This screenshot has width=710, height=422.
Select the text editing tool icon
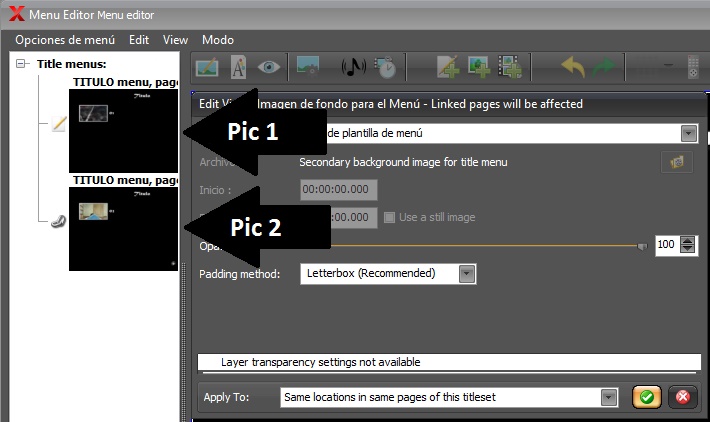pyautogui.click(x=238, y=67)
